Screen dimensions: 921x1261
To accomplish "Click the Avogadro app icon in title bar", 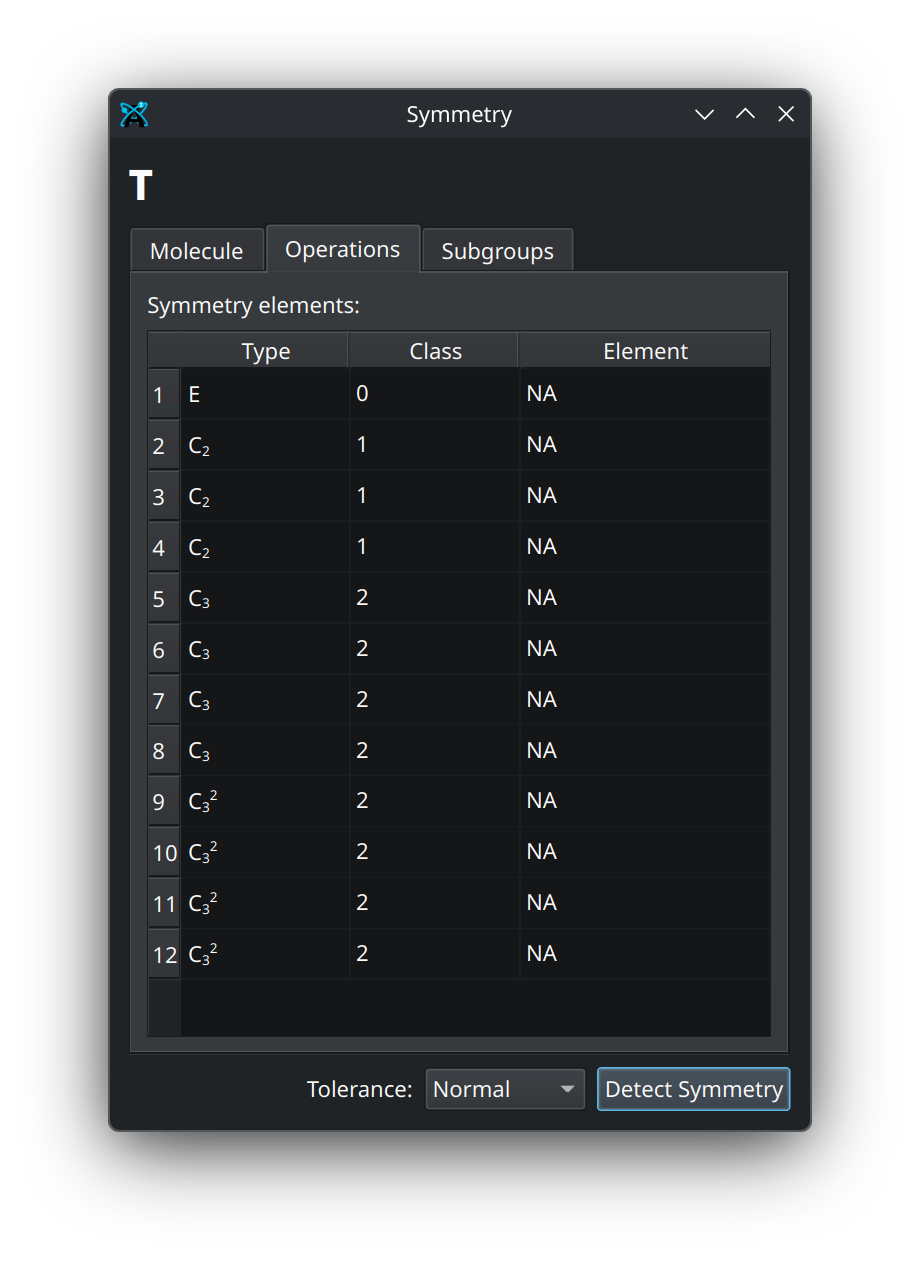I will 134,115.
